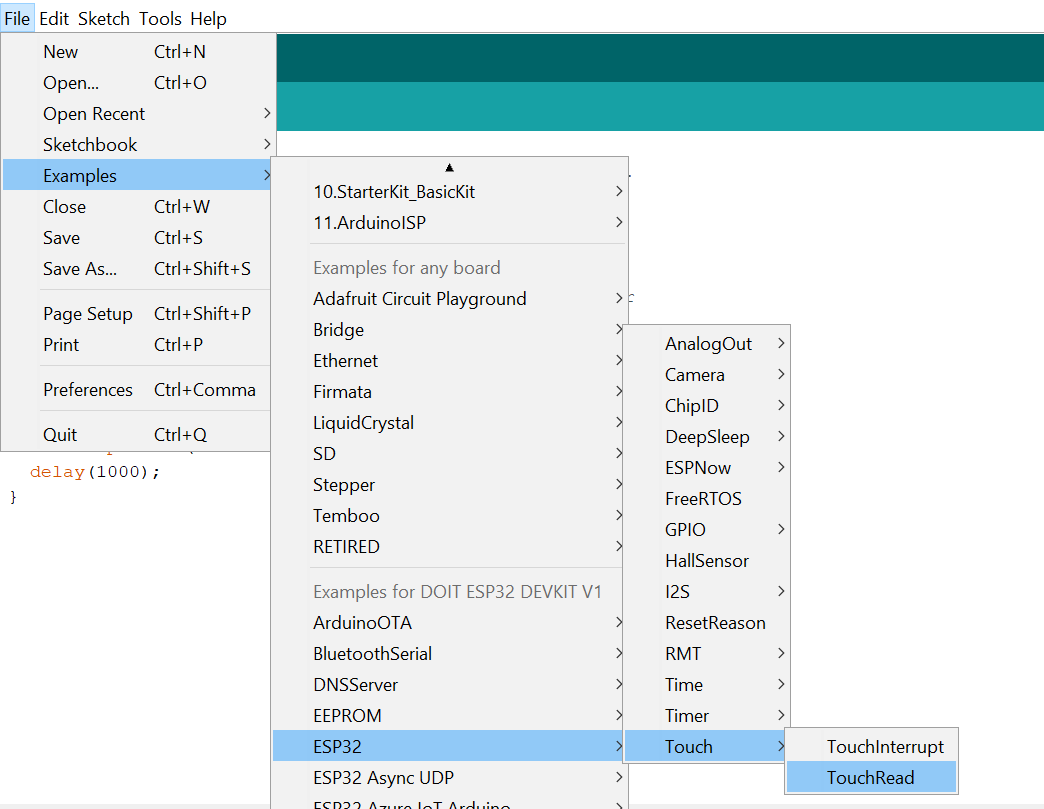
Task: Expand the Open Recent submenu
Action: click(138, 114)
